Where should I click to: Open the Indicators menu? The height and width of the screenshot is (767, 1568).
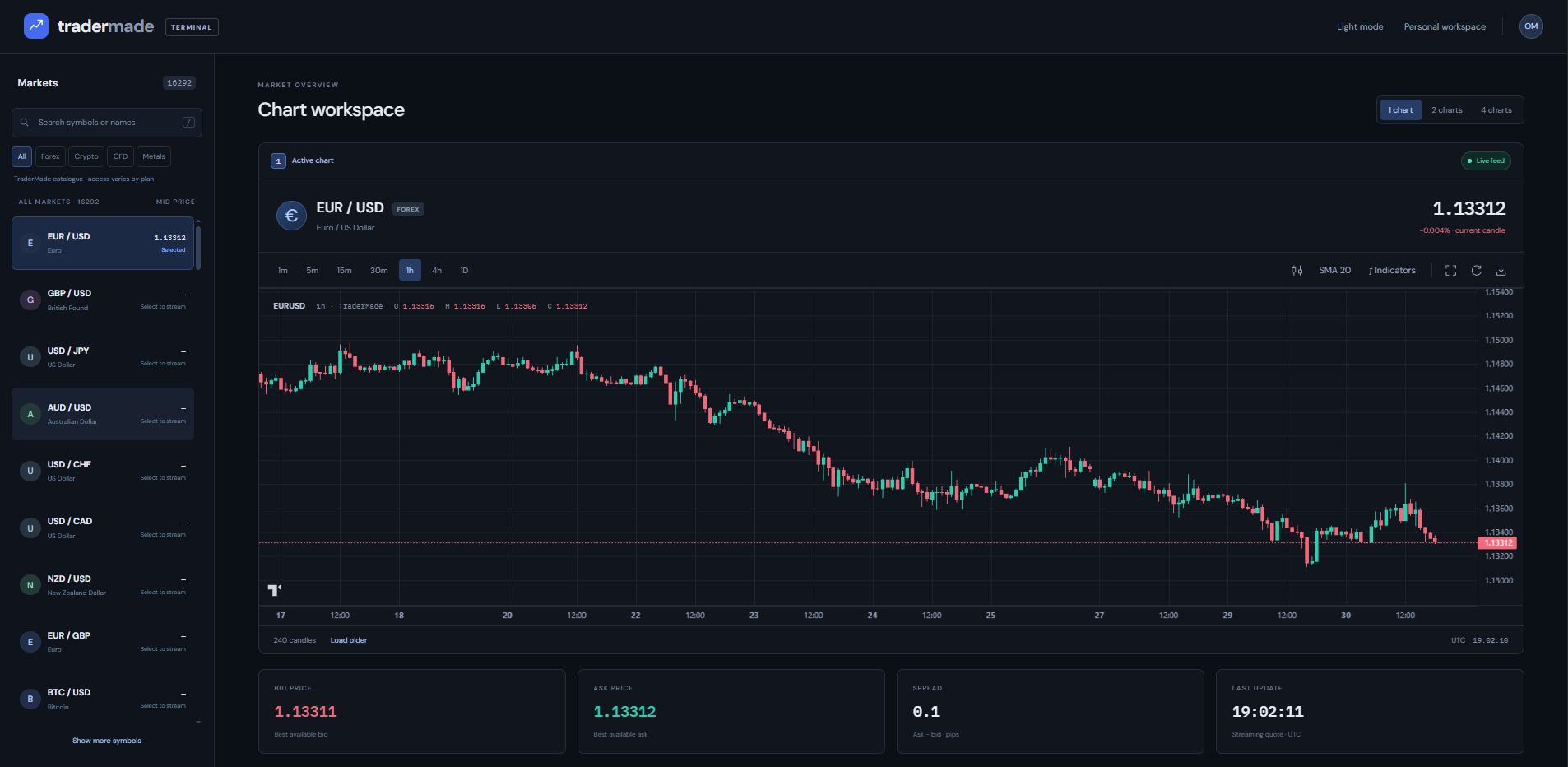pyautogui.click(x=1392, y=271)
